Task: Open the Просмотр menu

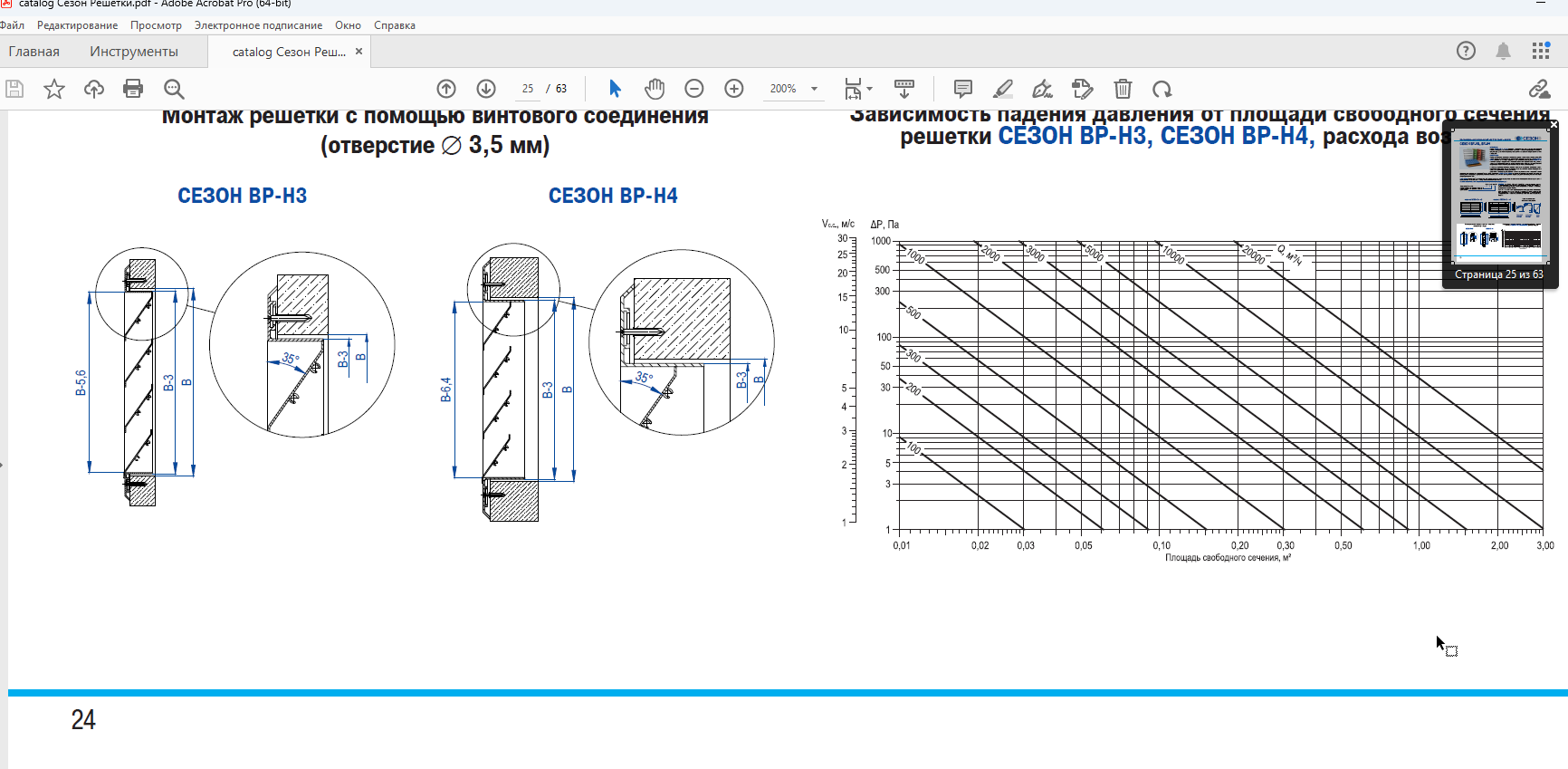Action: coord(156,25)
